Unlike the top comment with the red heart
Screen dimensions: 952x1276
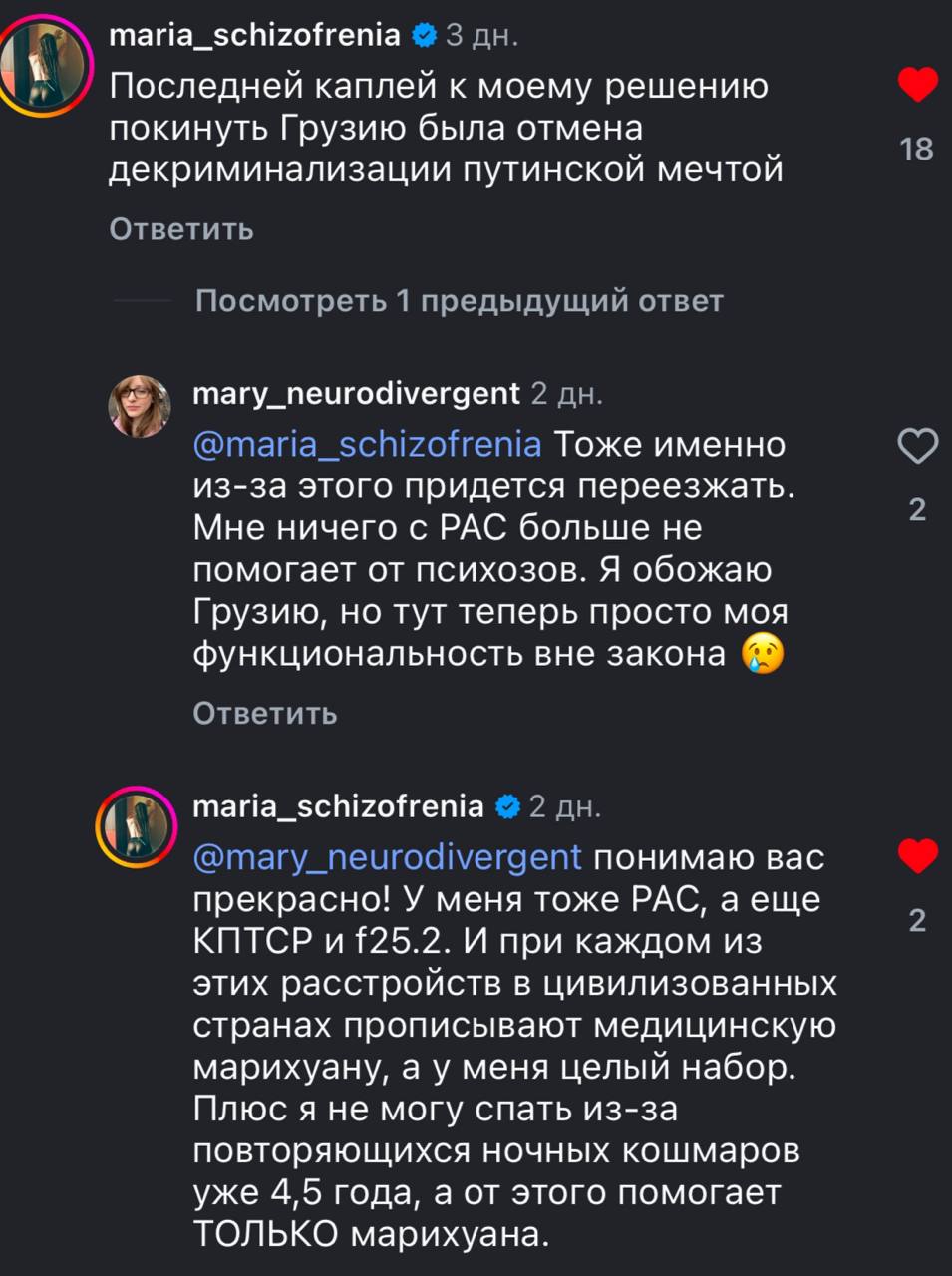[x=917, y=85]
